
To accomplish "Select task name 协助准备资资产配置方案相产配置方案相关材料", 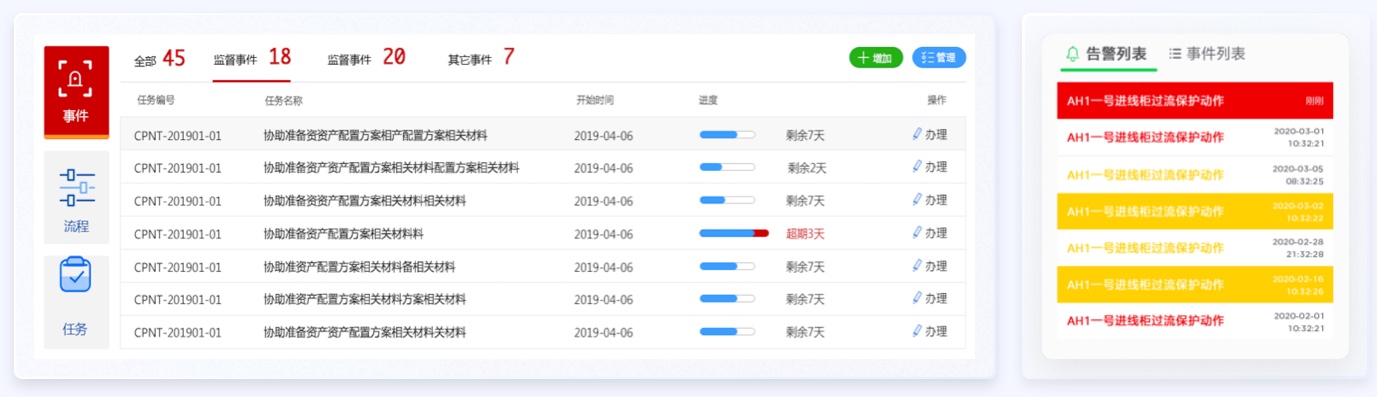I will click(375, 135).
